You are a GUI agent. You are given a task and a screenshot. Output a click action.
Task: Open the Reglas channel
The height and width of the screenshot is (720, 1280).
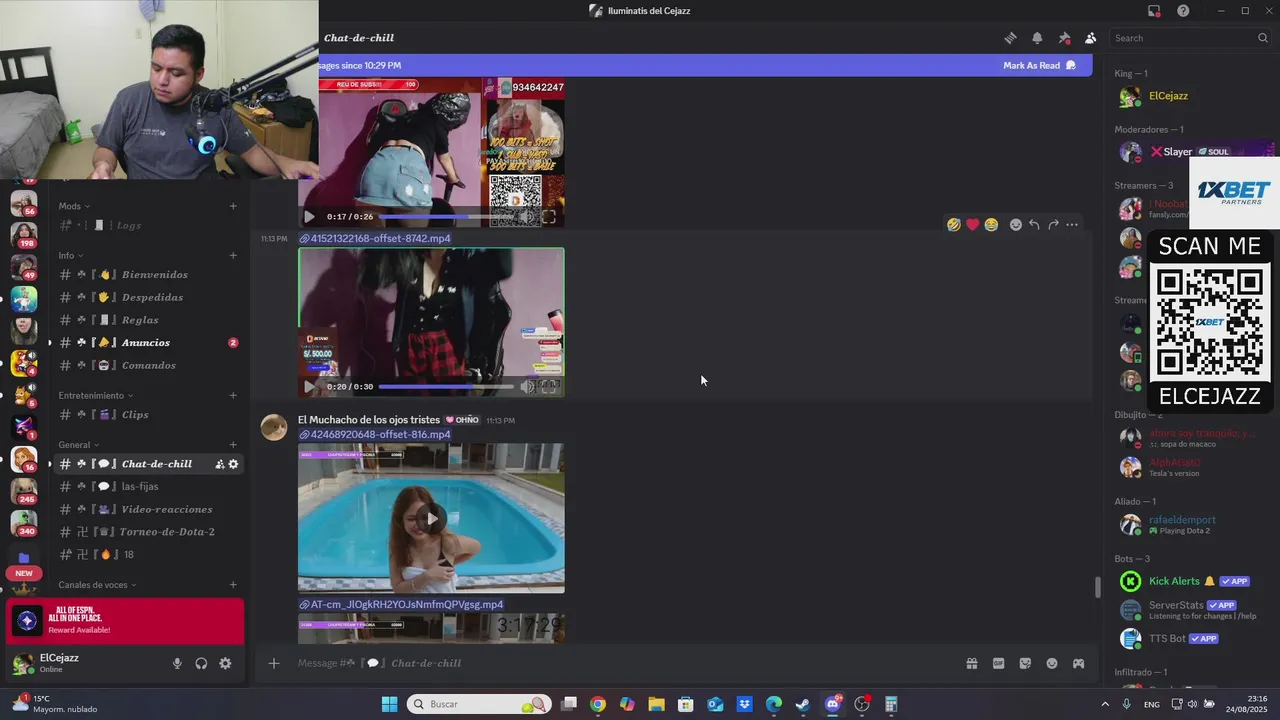(148, 320)
